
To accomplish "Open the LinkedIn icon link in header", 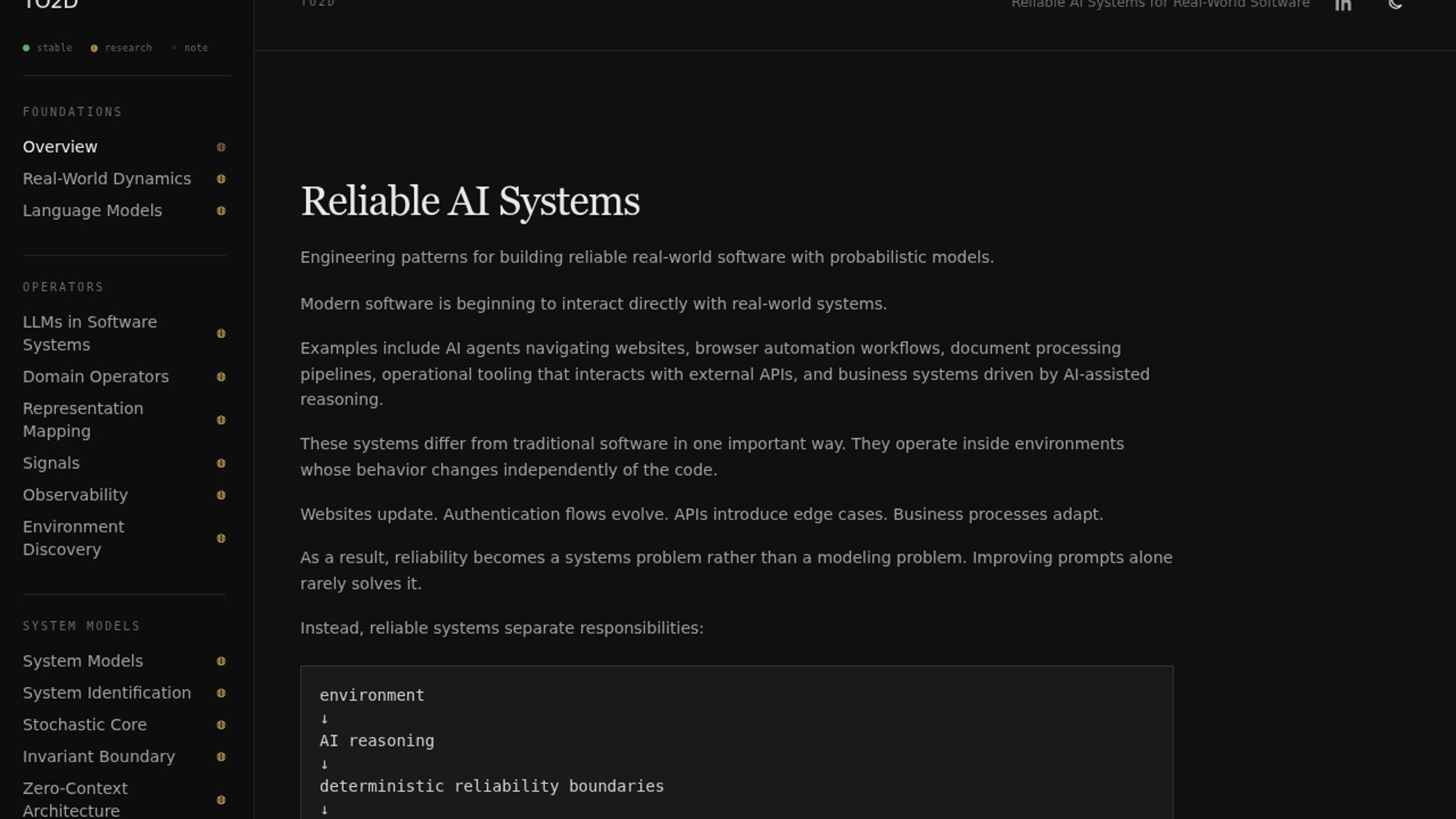I will 1343,4.
